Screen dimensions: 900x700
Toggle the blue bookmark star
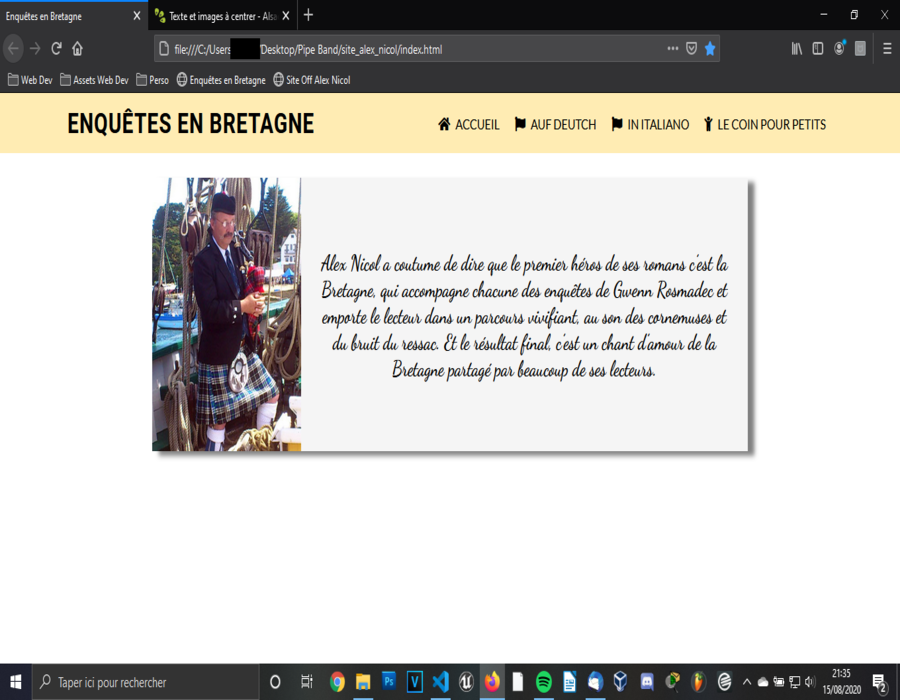[x=710, y=49]
